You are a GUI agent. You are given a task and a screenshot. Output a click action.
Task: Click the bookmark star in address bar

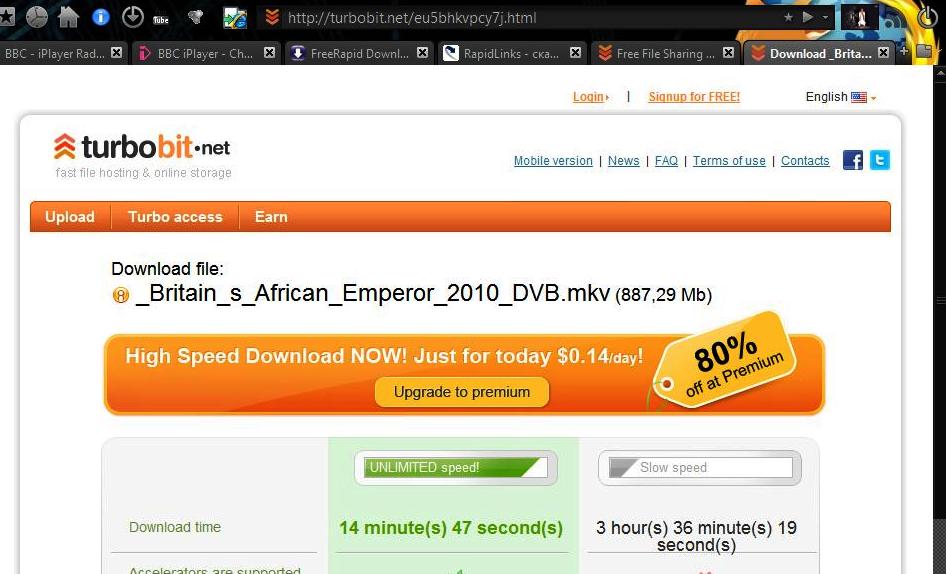pyautogui.click(x=788, y=18)
